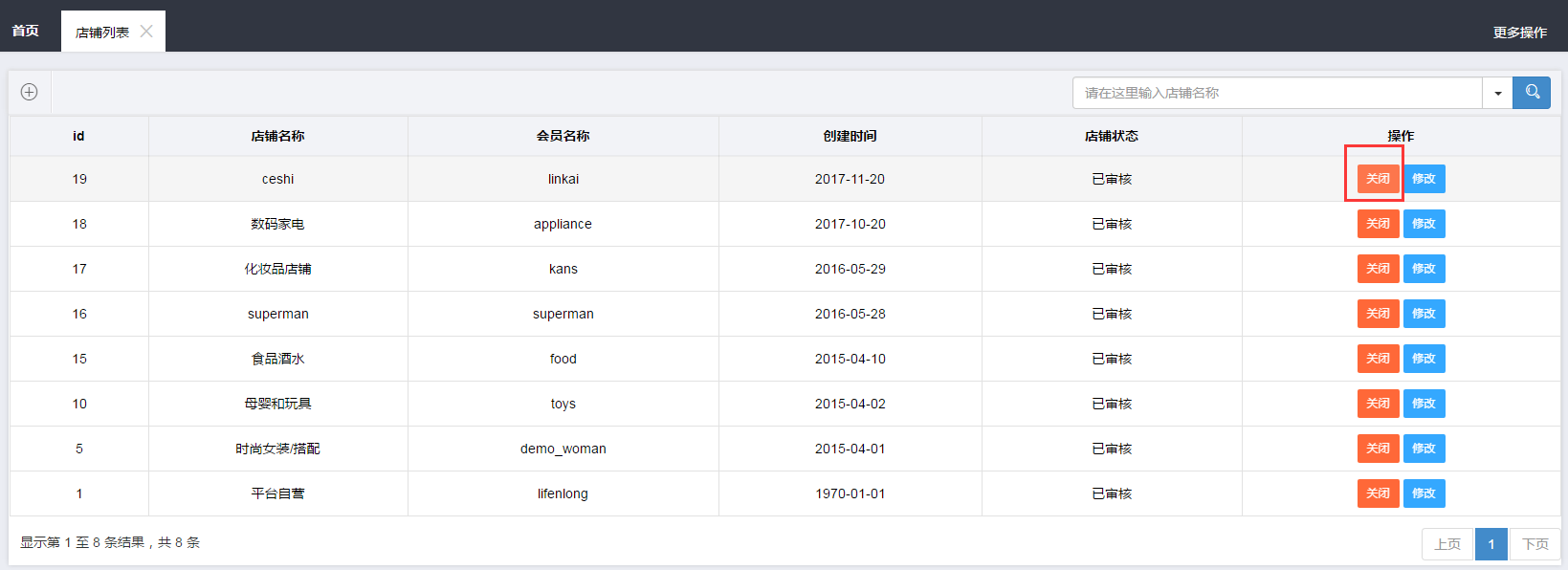Switch to the 店铺列表 tab

click(101, 33)
